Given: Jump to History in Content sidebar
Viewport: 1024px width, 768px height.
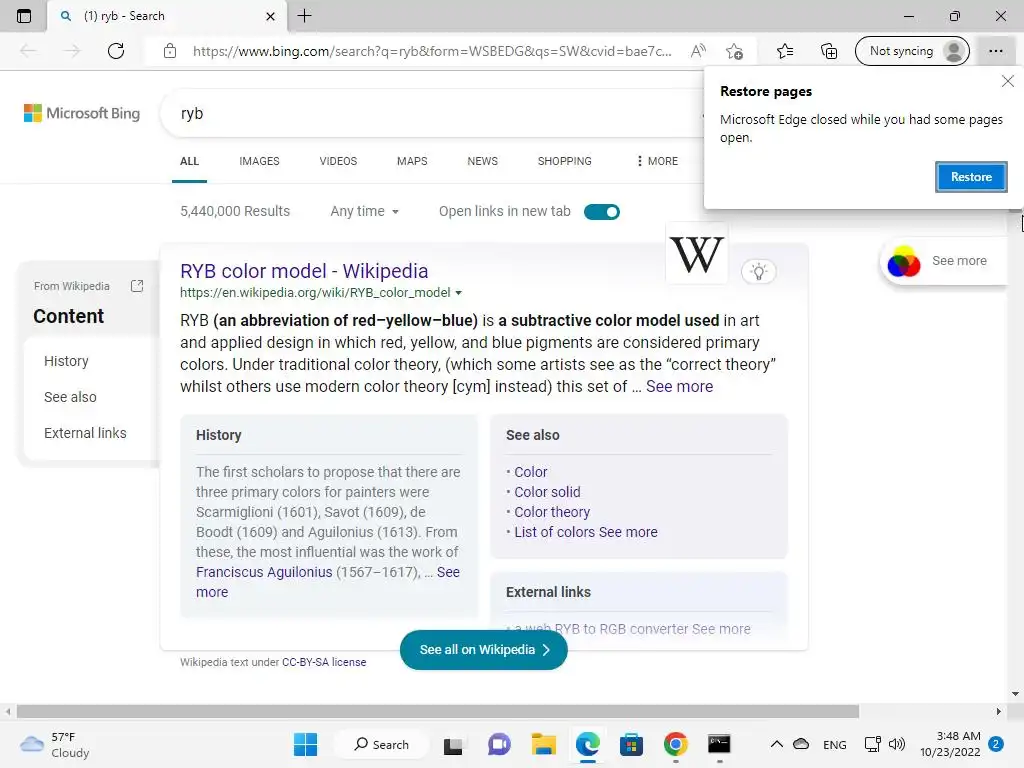Looking at the screenshot, I should pyautogui.click(x=66, y=361).
